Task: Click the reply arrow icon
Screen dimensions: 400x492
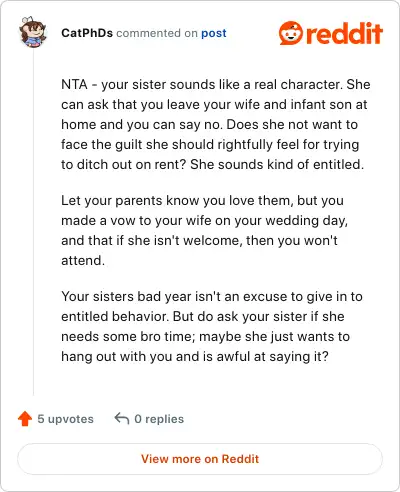Action: click(122, 418)
